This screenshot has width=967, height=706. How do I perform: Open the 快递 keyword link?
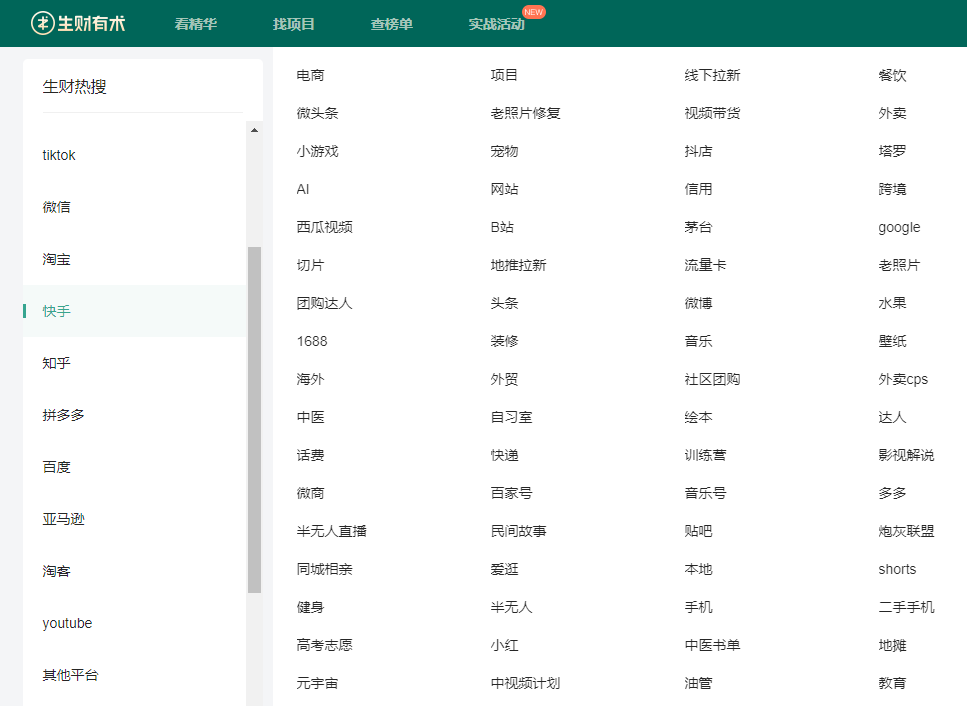[504, 456]
